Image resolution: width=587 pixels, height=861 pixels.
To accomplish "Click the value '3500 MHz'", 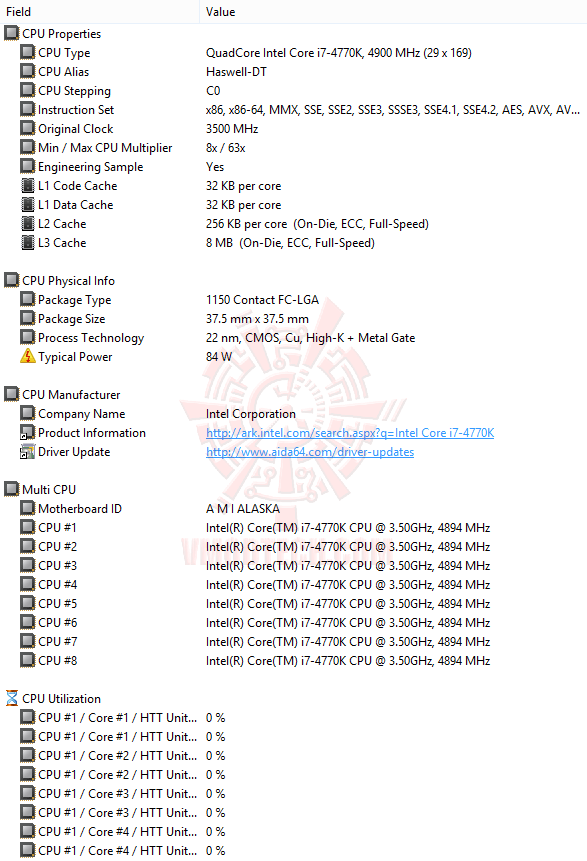I will pos(232,128).
